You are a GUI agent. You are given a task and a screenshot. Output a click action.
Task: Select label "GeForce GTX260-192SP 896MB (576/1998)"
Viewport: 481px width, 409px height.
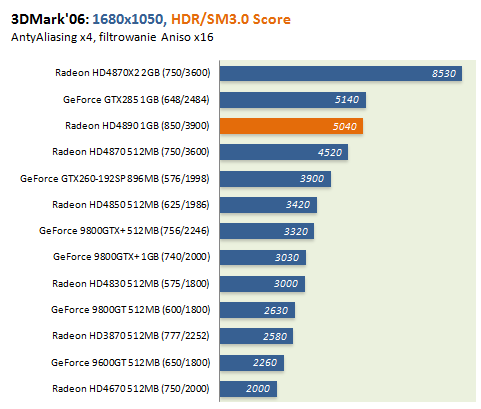click(x=115, y=179)
